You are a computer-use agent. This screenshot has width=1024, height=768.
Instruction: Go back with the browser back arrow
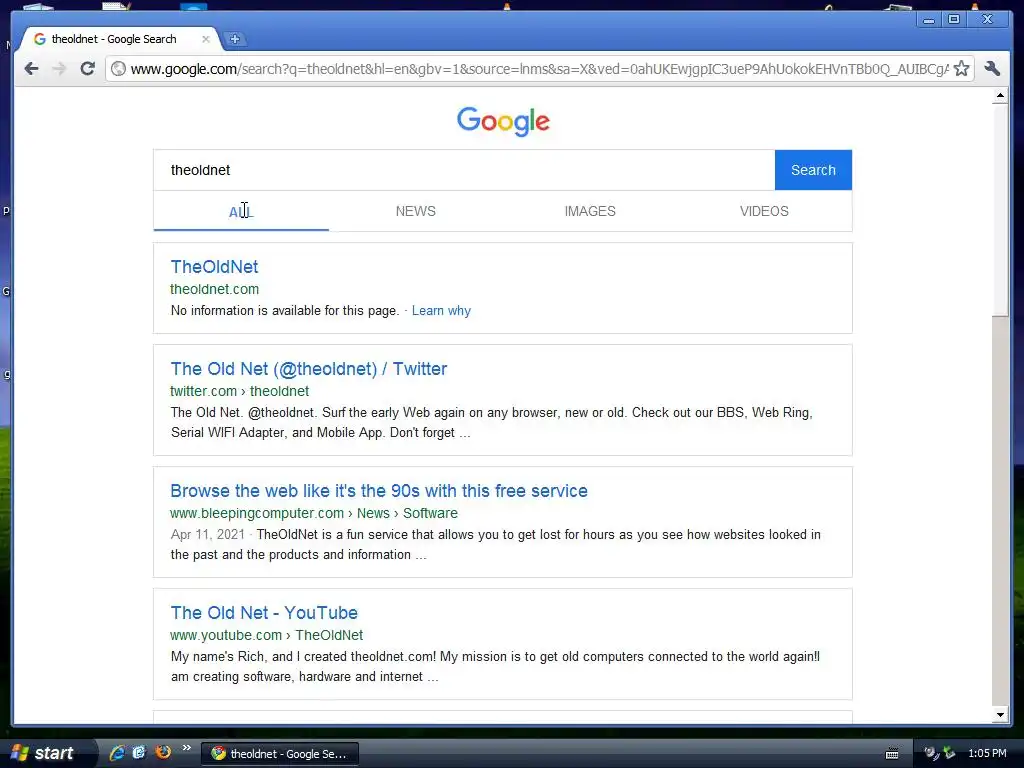(31, 69)
